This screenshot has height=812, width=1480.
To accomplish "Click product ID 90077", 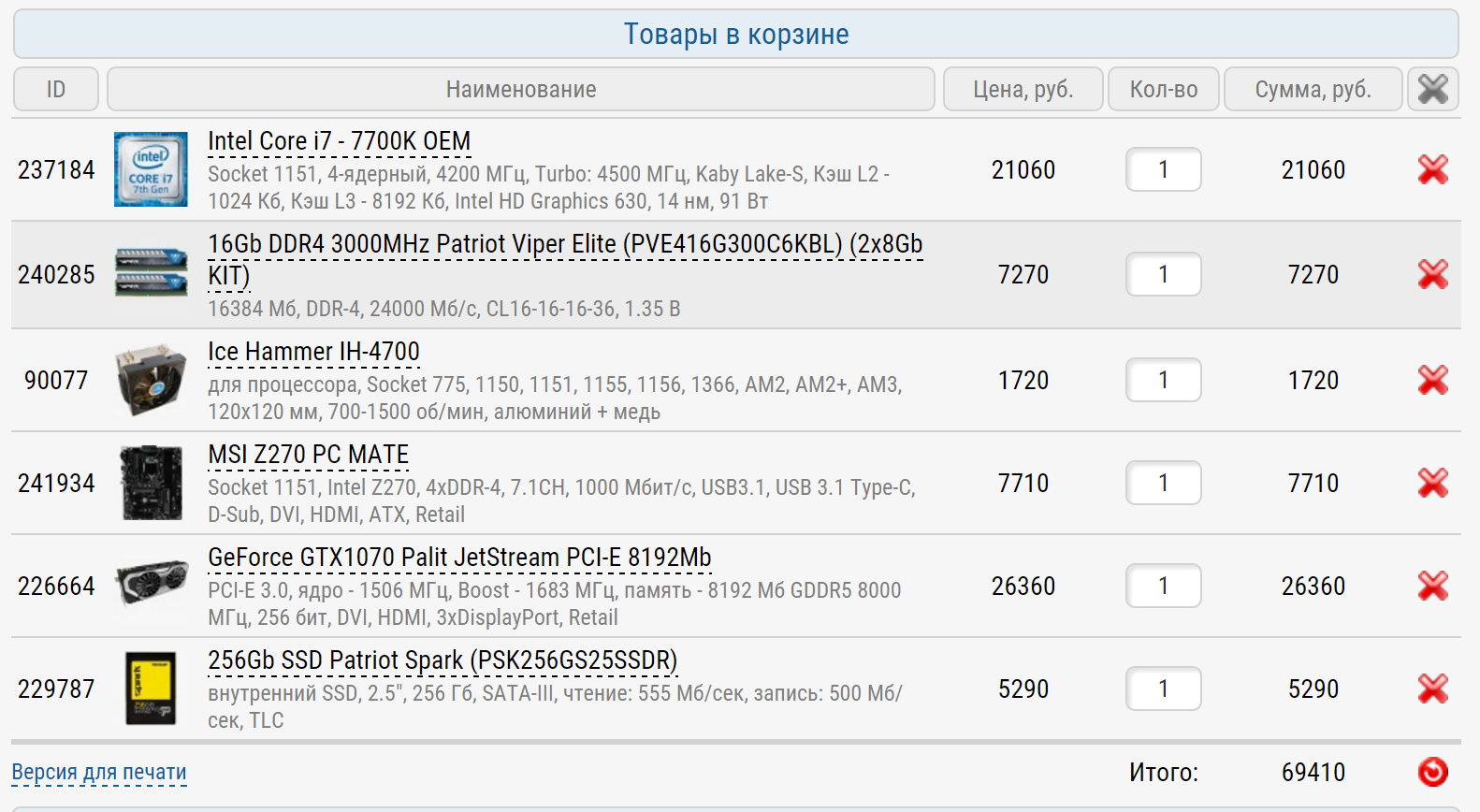I will (56, 380).
